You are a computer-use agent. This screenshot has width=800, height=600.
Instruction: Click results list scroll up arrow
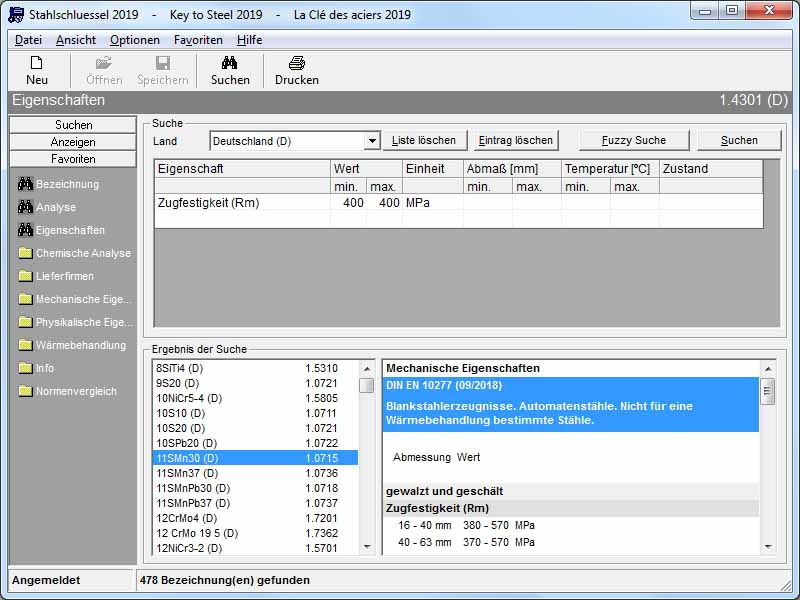(x=367, y=368)
